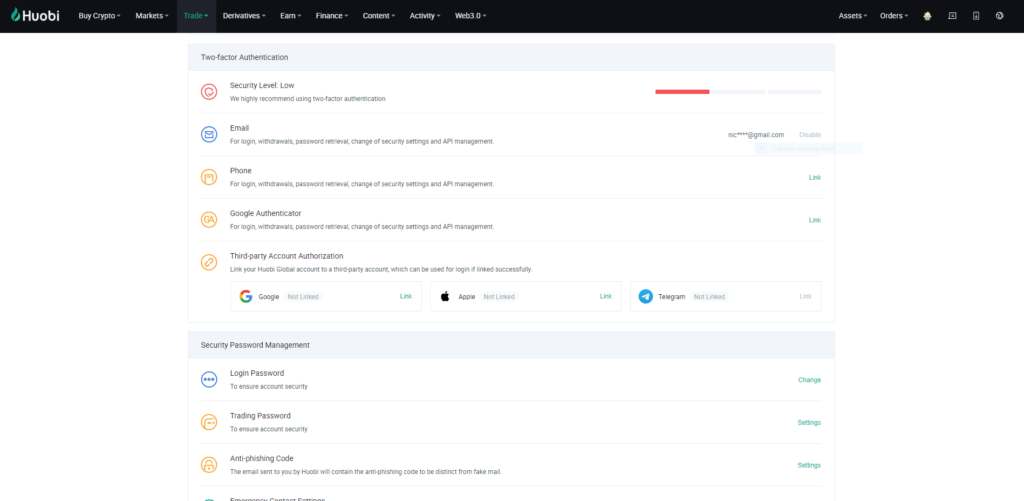Image resolution: width=1024 pixels, height=501 pixels.
Task: Expand the Buy Crypto dropdown menu
Action: (99, 16)
